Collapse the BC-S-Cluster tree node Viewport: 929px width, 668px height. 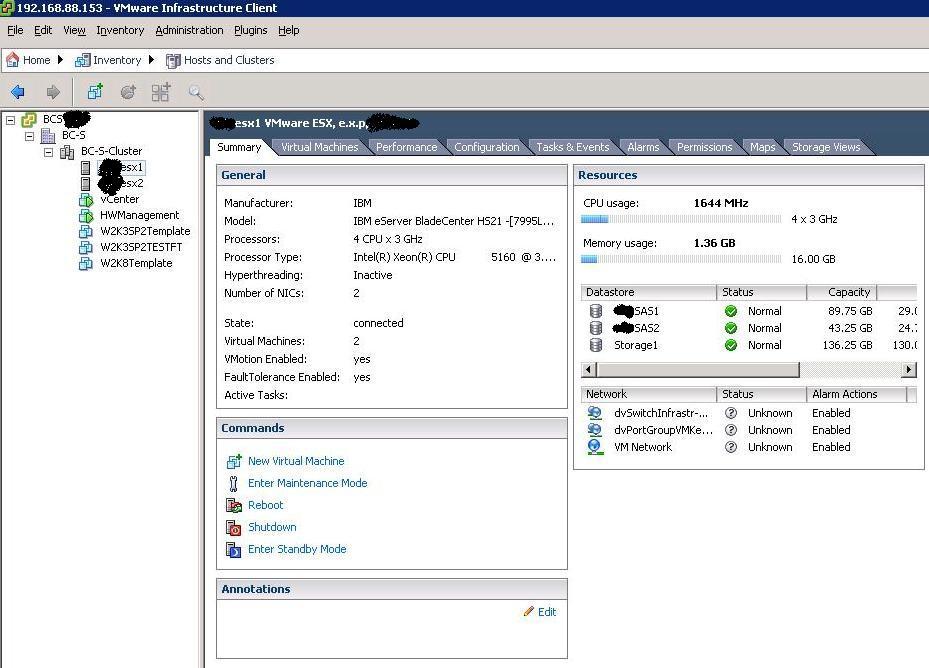tap(49, 152)
